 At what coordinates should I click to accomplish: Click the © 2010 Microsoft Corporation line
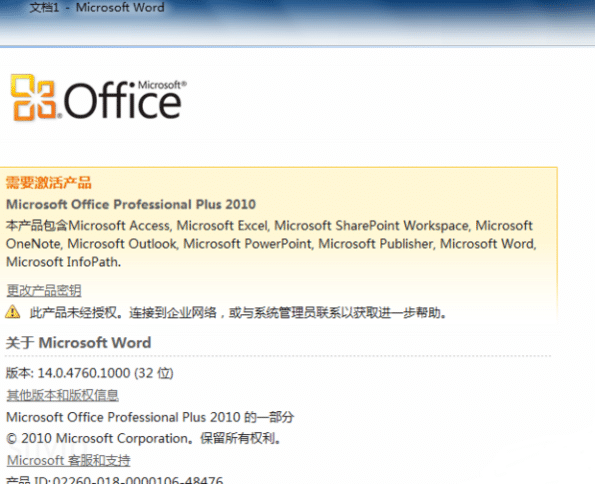click(x=144, y=438)
